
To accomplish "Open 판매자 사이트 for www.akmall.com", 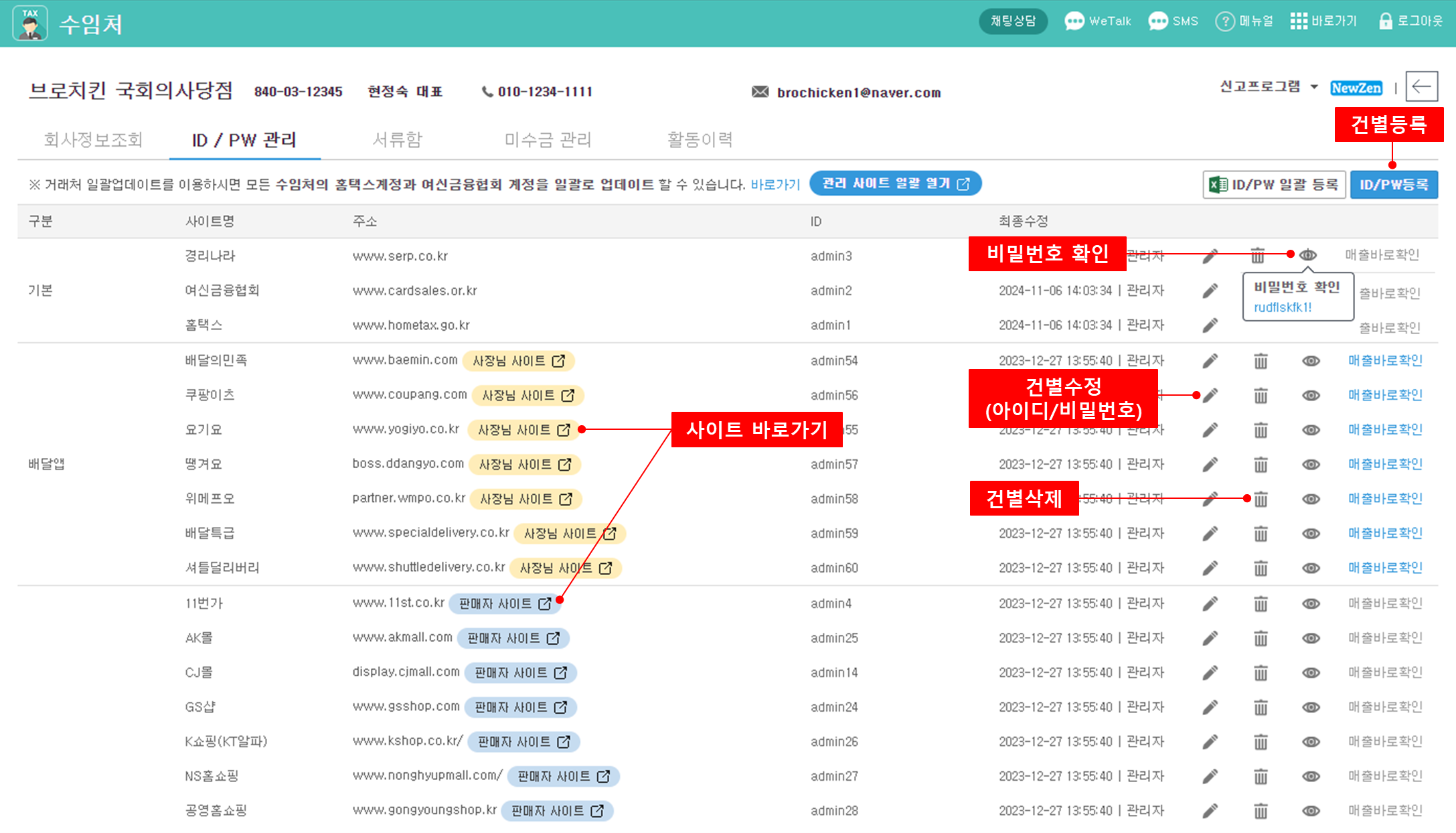I will (513, 639).
